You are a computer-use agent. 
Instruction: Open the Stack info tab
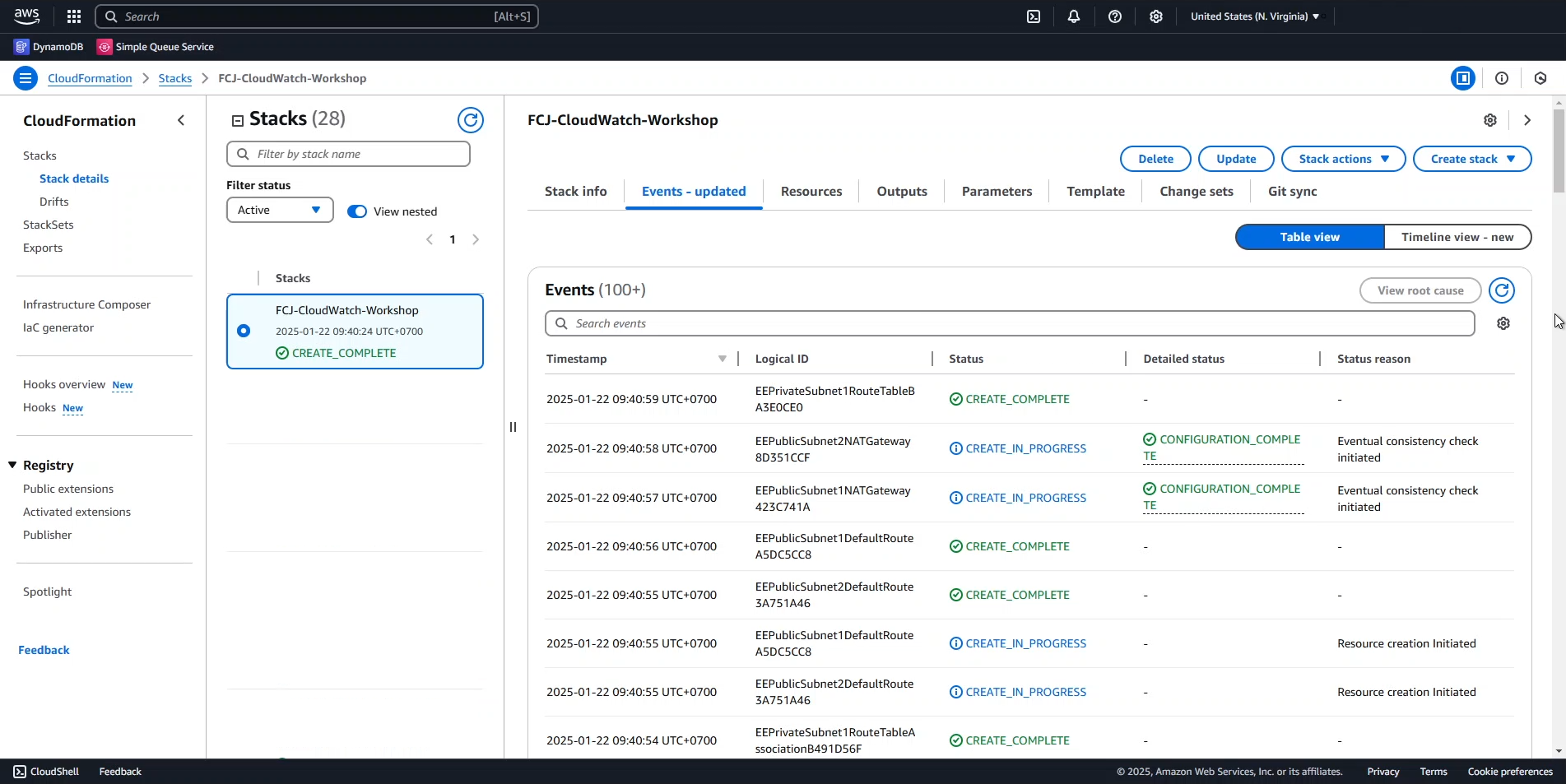point(576,191)
